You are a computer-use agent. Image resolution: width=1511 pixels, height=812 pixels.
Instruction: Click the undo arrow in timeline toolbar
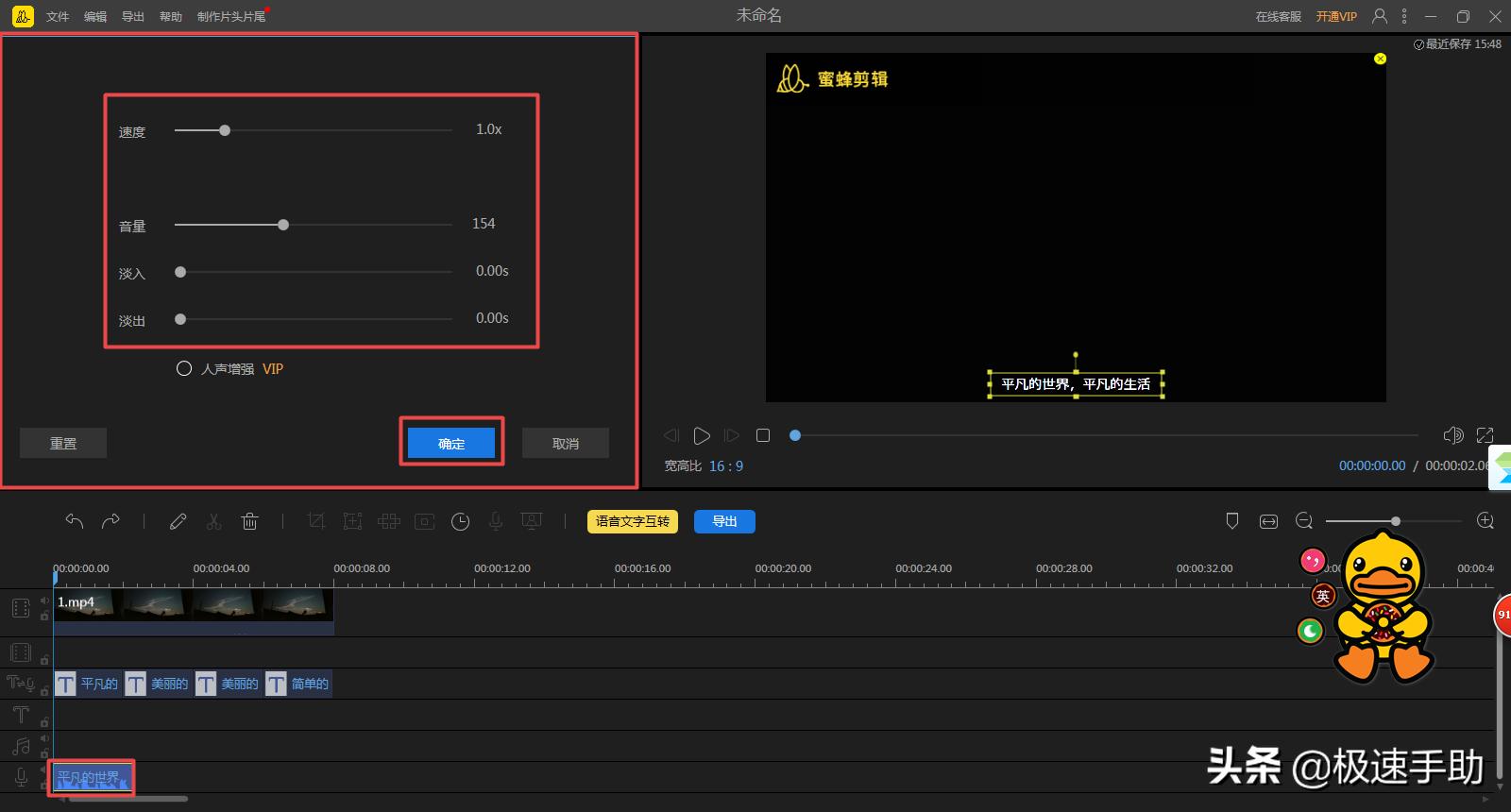[x=75, y=521]
